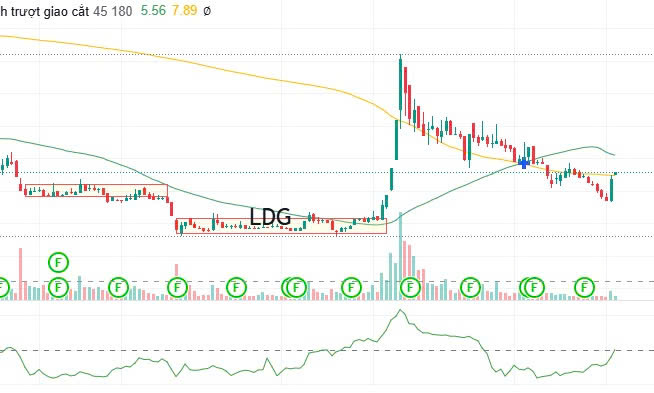Click the 'ø' symbol after the indicator values
The height and width of the screenshot is (393, 654).
pos(207,11)
